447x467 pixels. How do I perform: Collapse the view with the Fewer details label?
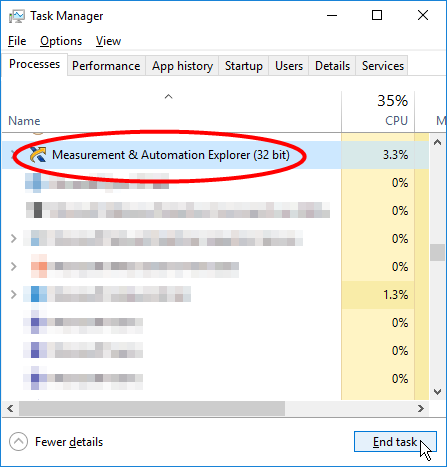(69, 442)
